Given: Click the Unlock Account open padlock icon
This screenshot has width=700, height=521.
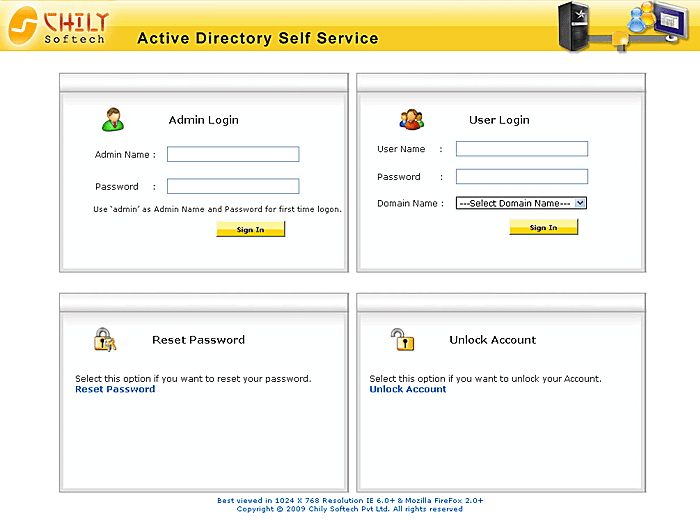Looking at the screenshot, I should 401,339.
